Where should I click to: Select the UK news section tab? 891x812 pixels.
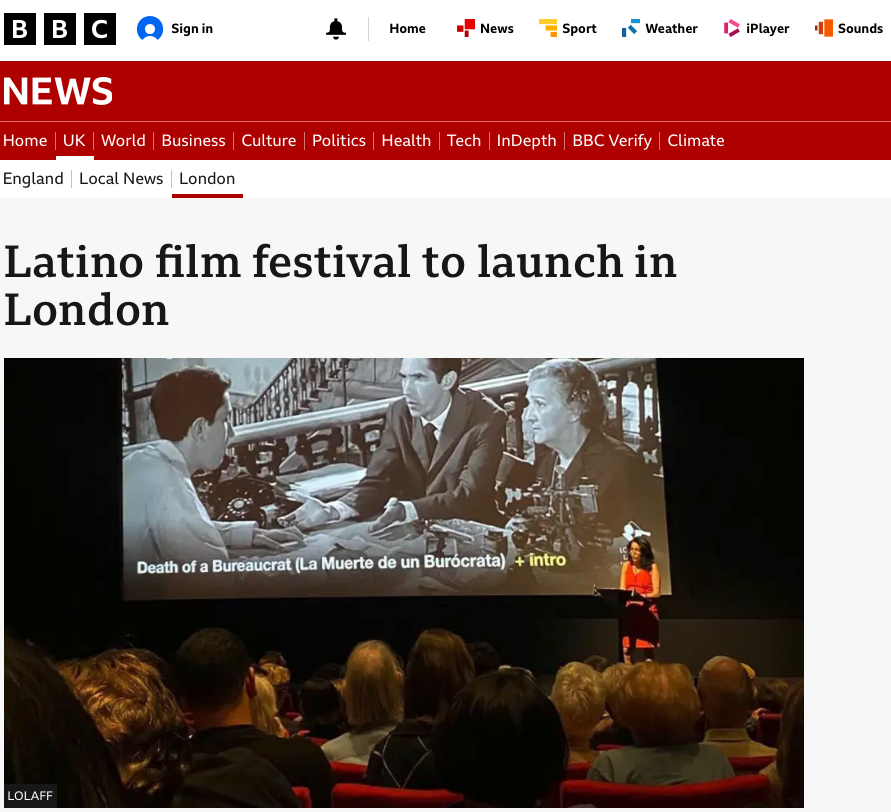pyautogui.click(x=74, y=140)
